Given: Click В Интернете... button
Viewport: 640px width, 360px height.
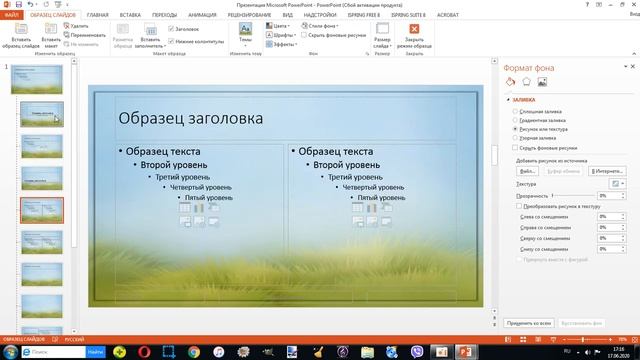Looking at the screenshot, I should coord(607,171).
